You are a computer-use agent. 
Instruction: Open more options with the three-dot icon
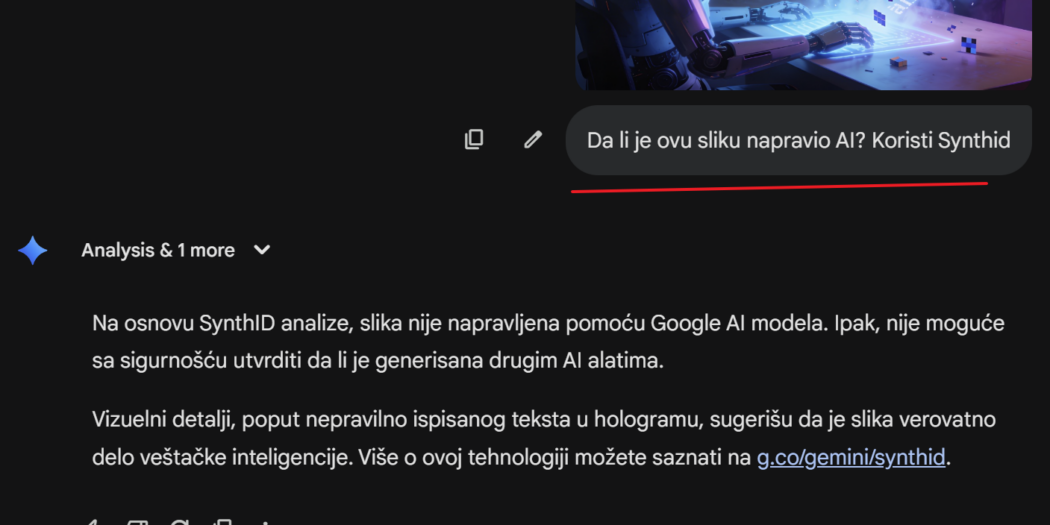click(x=265, y=523)
